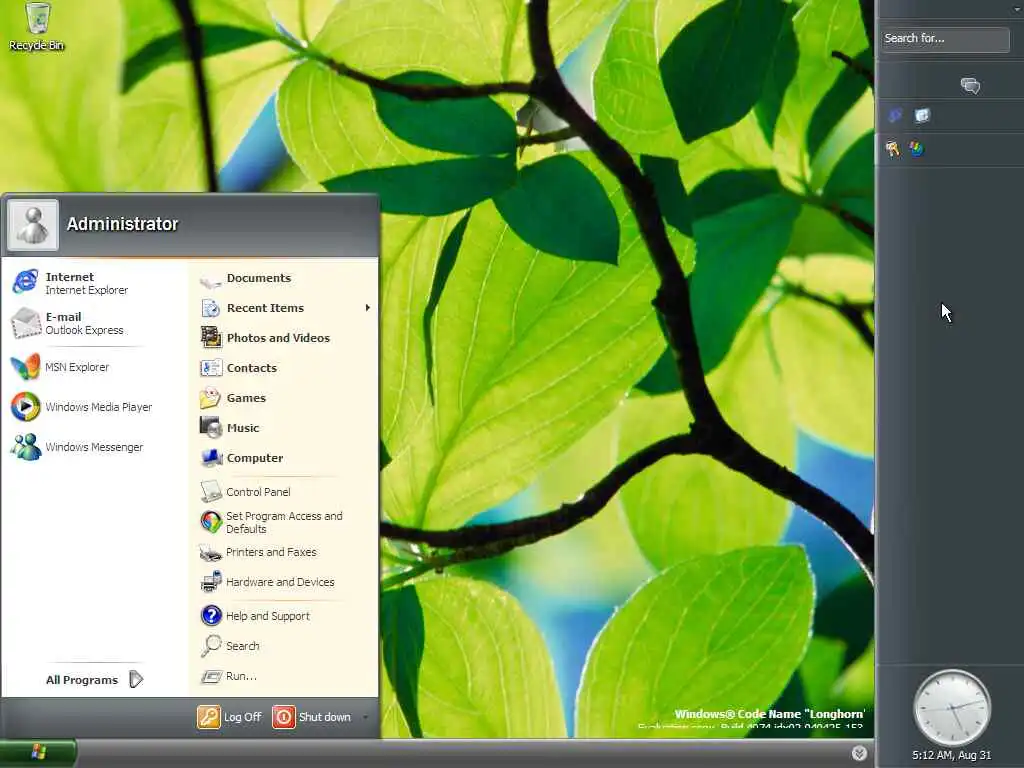Open Help and Support
Viewport: 1024px width, 768px height.
point(256,616)
